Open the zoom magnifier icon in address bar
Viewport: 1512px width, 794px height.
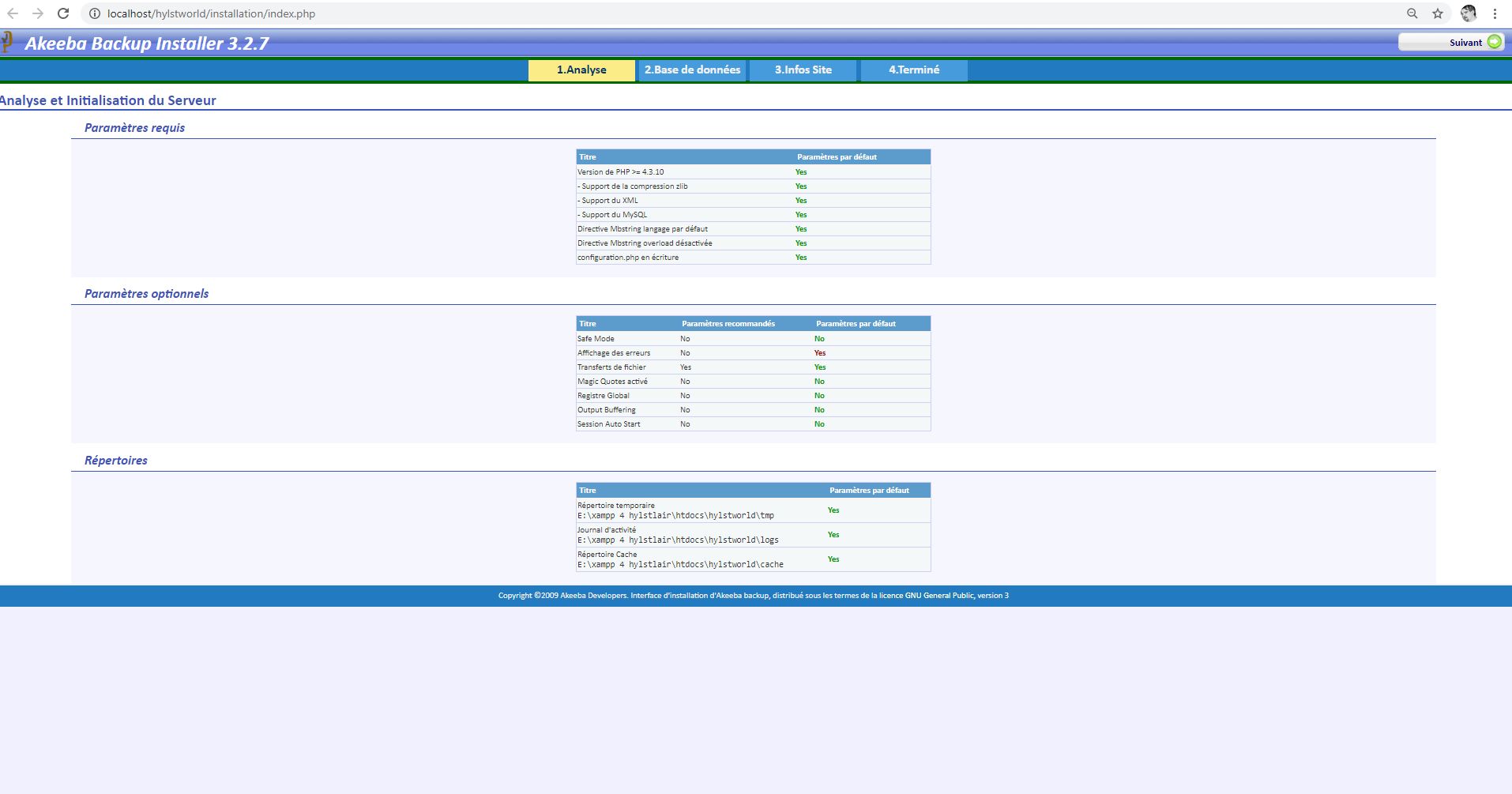pyautogui.click(x=1412, y=13)
